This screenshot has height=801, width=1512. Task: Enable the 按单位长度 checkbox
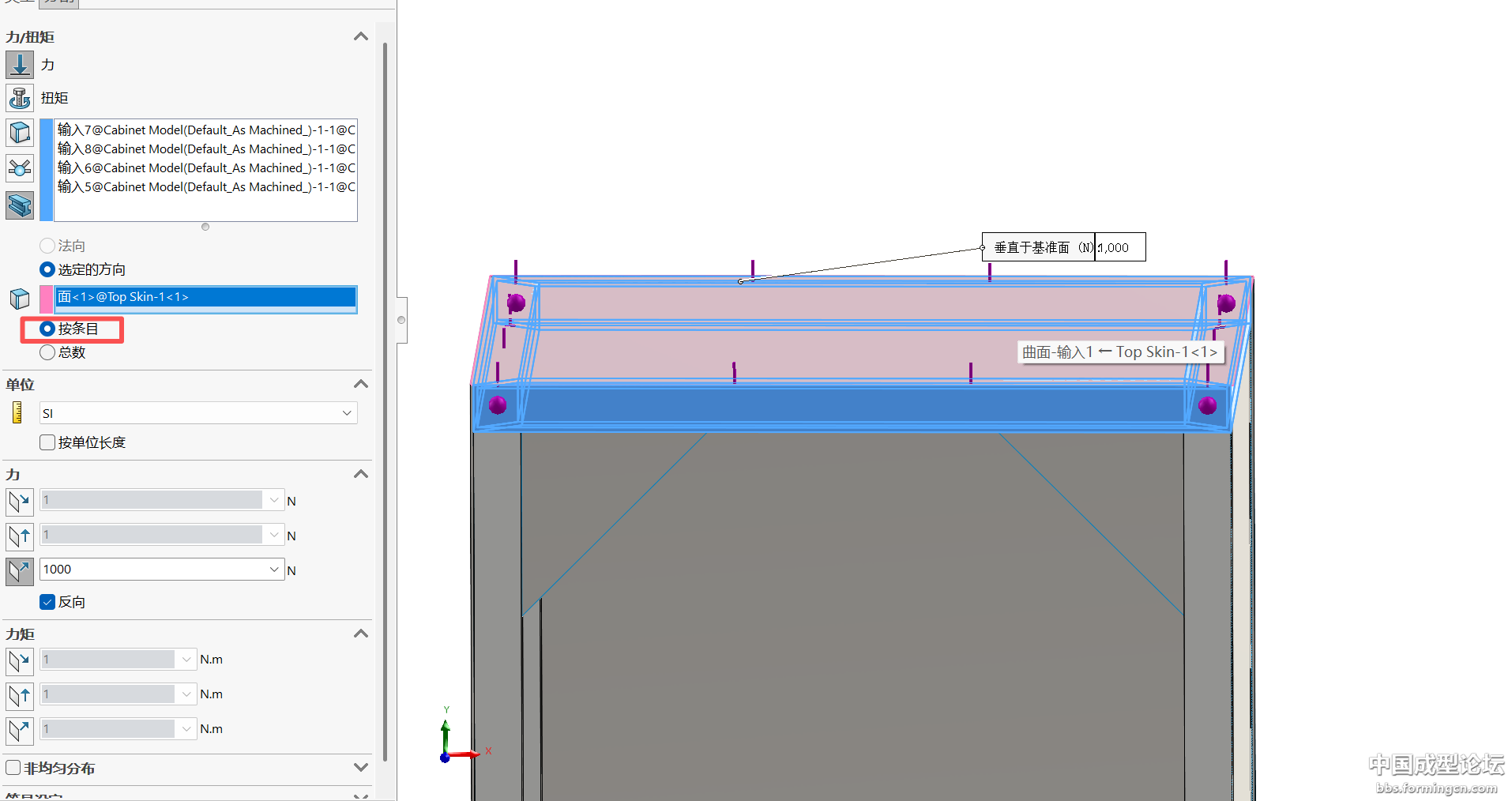47,442
